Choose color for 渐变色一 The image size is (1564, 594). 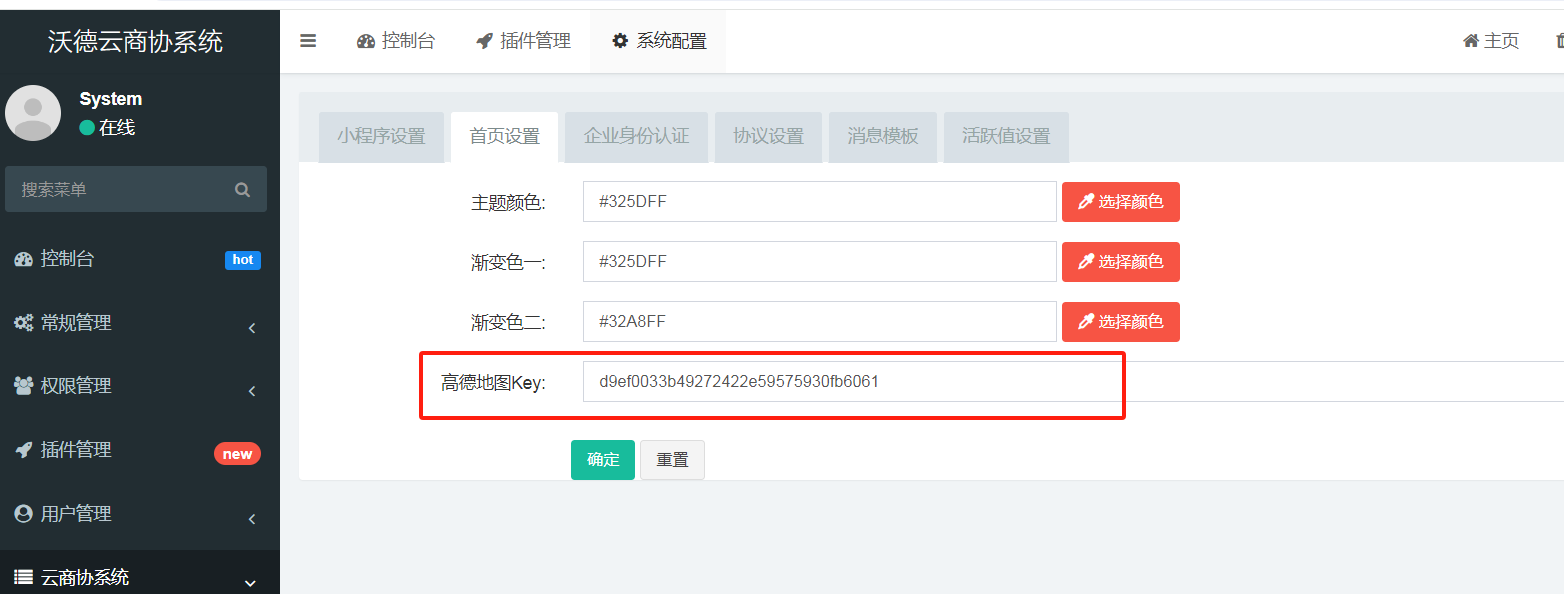[x=1121, y=262]
